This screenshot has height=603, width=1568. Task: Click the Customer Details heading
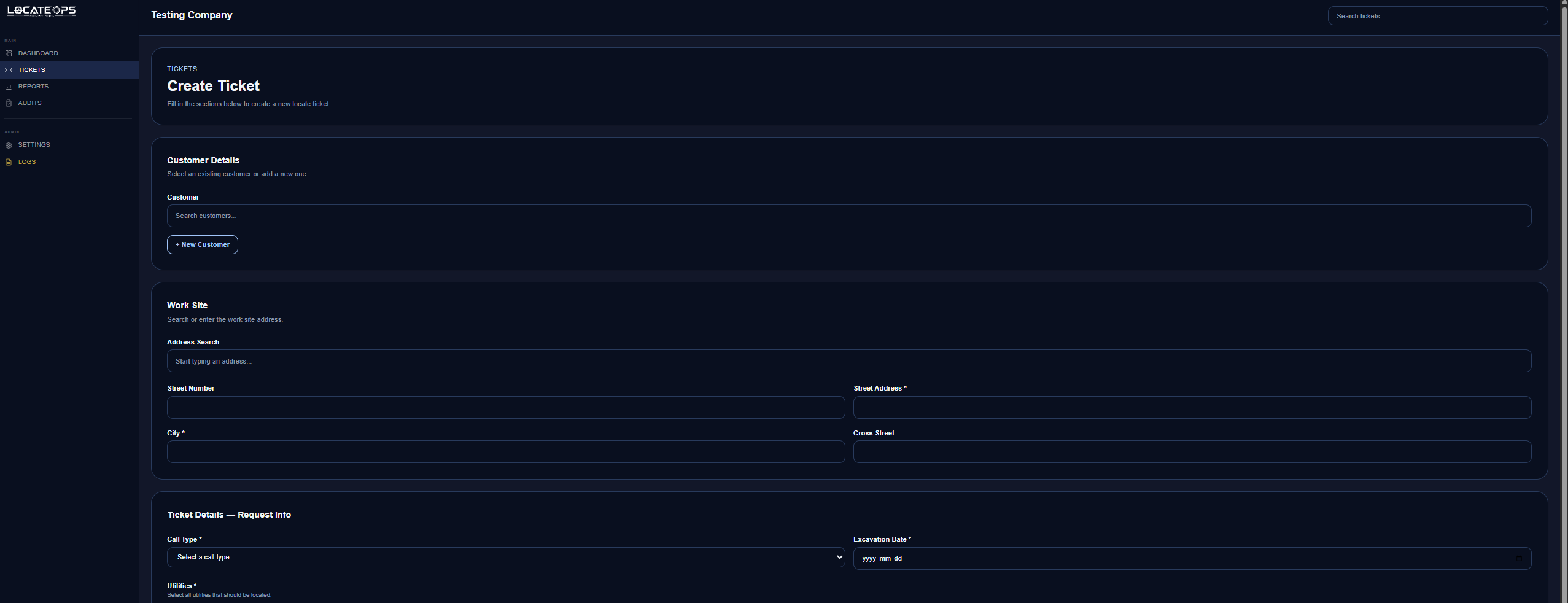[203, 160]
